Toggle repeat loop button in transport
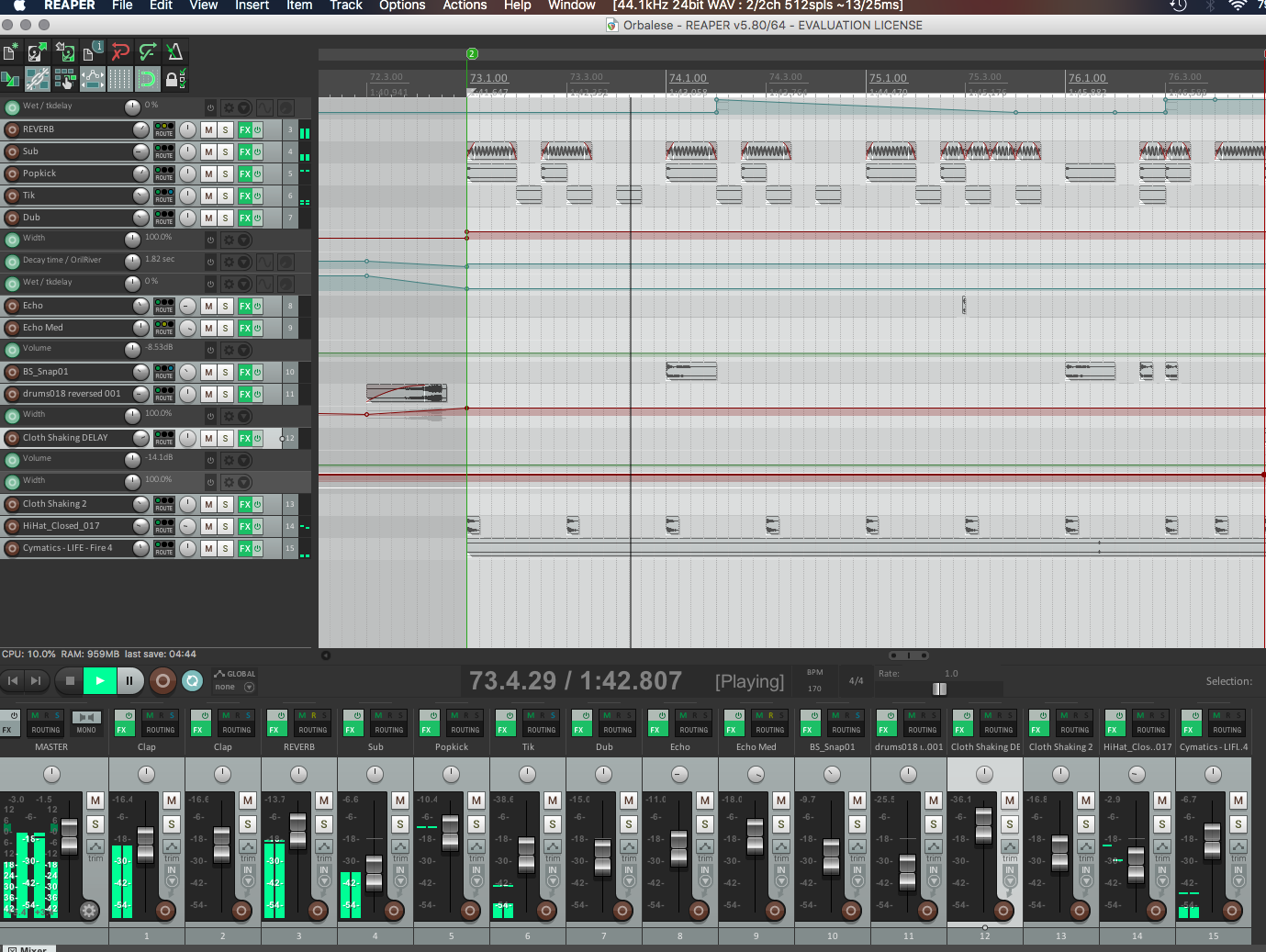Viewport: 1266px width, 952px height. 192,680
